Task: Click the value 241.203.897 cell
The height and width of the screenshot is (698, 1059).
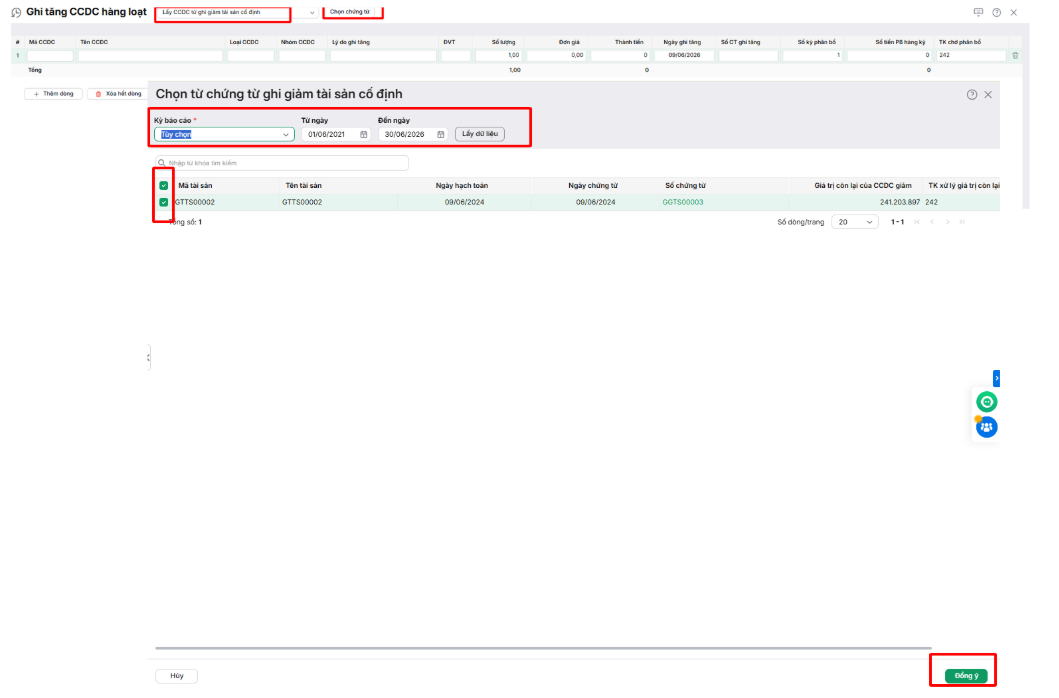Action: coord(900,202)
